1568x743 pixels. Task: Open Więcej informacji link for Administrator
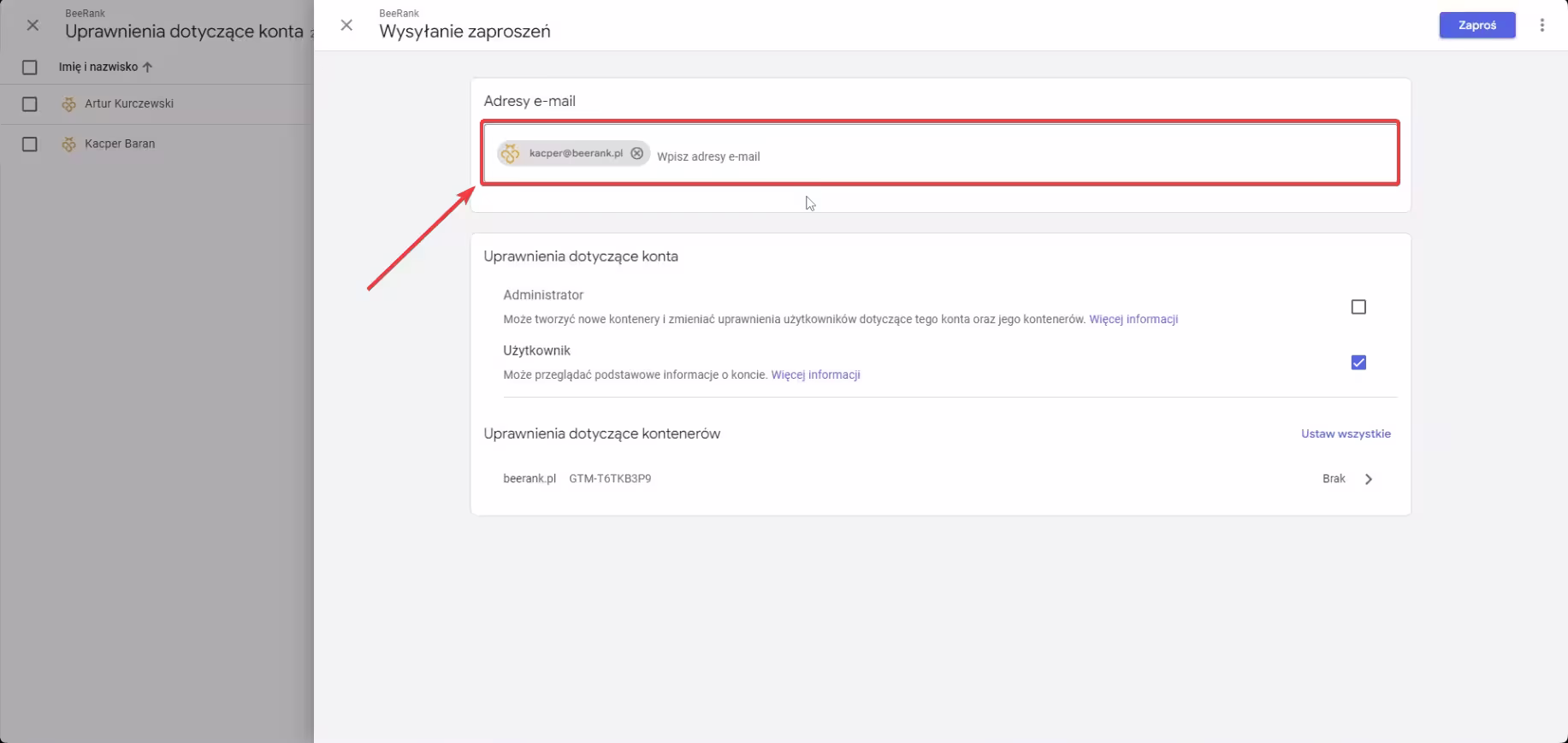coord(1133,319)
